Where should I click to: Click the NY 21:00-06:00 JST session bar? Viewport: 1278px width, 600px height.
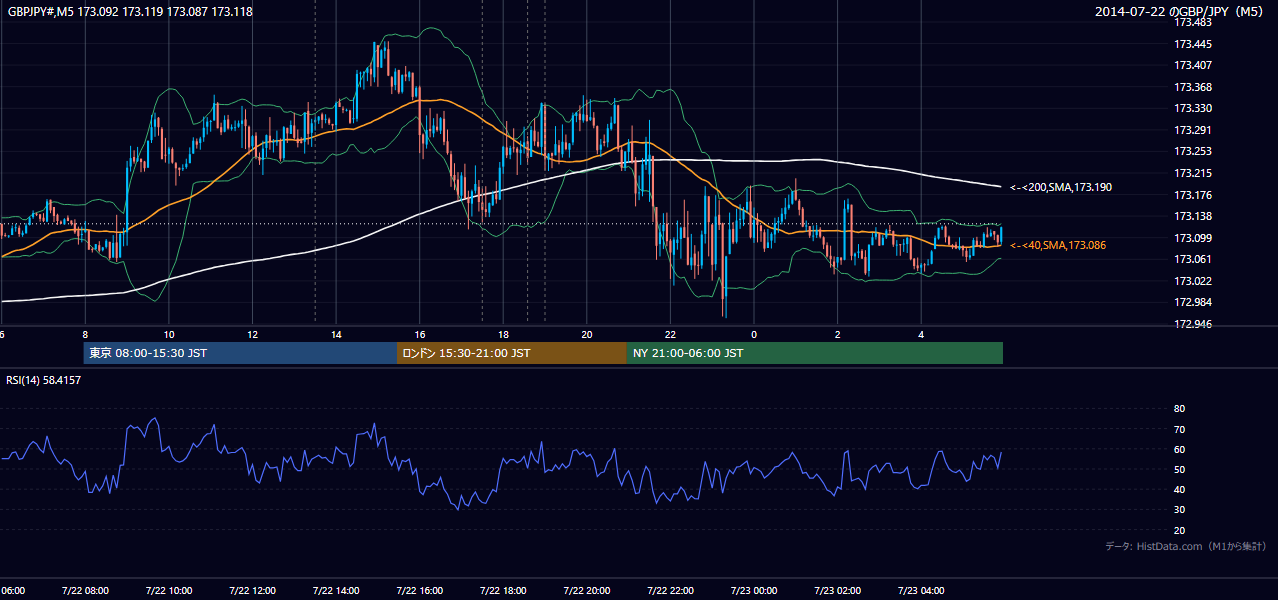[x=815, y=353]
